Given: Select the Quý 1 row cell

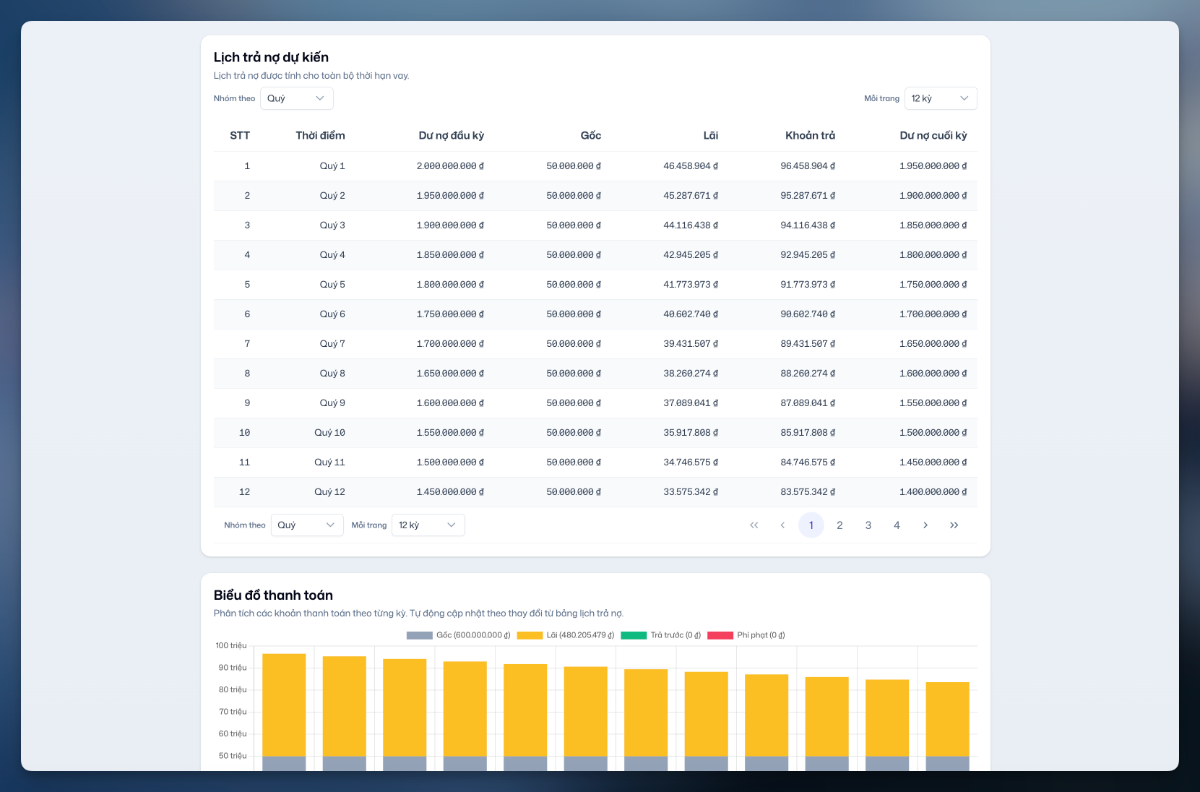Looking at the screenshot, I should click(332, 166).
